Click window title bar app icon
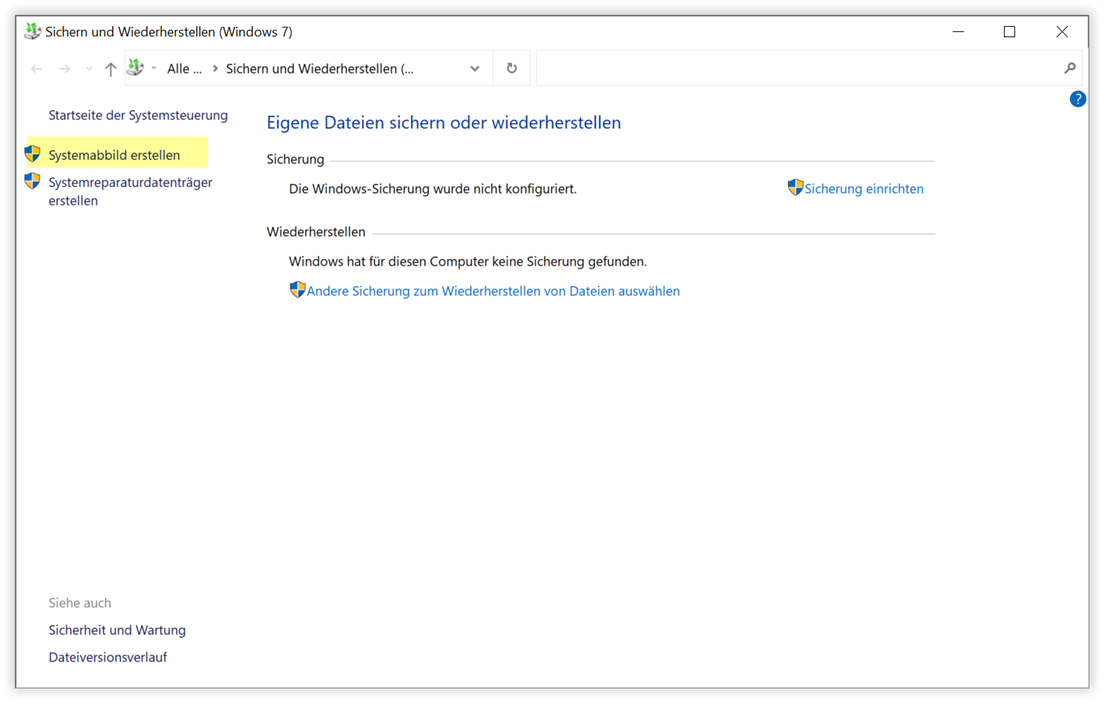Viewport: 1104px width, 703px height. click(x=32, y=31)
